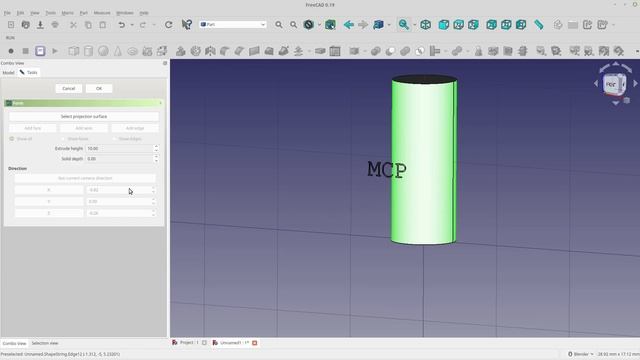Click Fit Selection magnifier icon

coord(293,25)
